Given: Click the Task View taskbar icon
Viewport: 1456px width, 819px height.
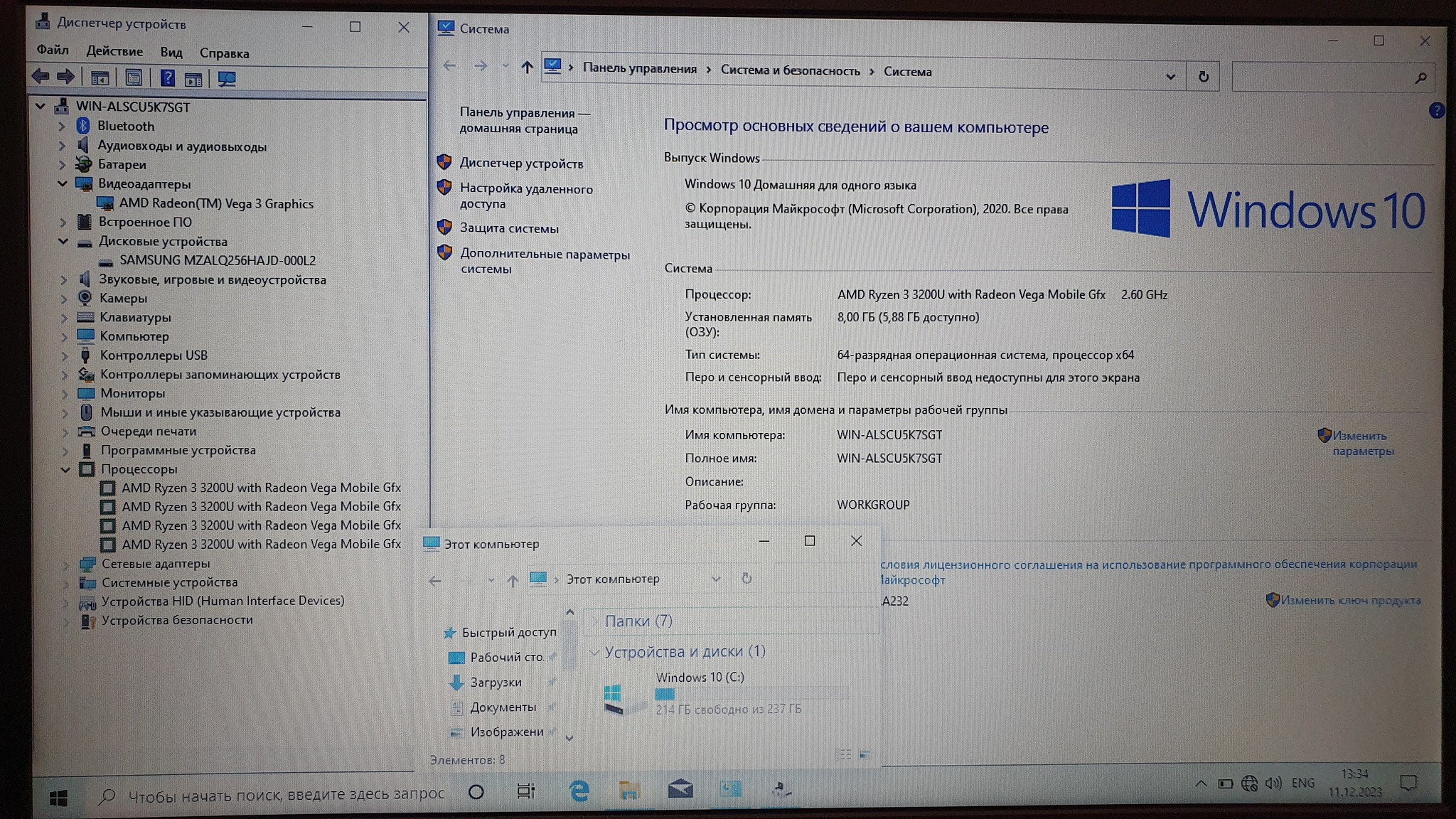Looking at the screenshot, I should 526,791.
